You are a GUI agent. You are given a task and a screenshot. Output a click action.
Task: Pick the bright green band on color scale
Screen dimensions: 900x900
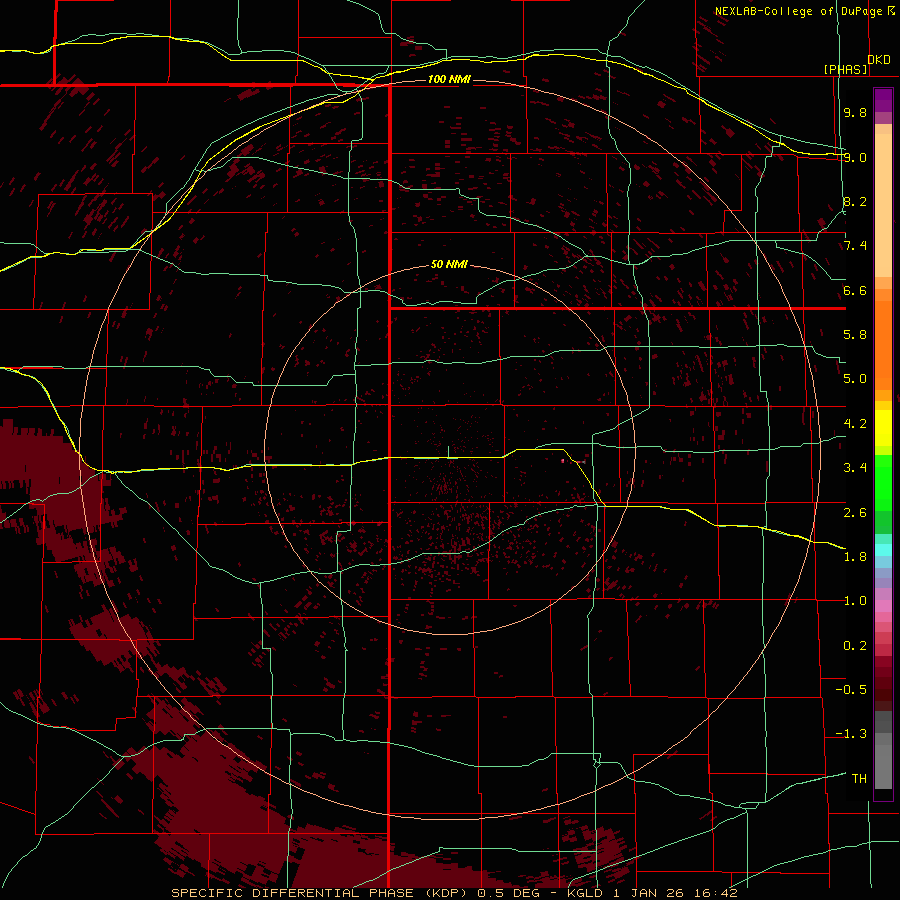883,482
